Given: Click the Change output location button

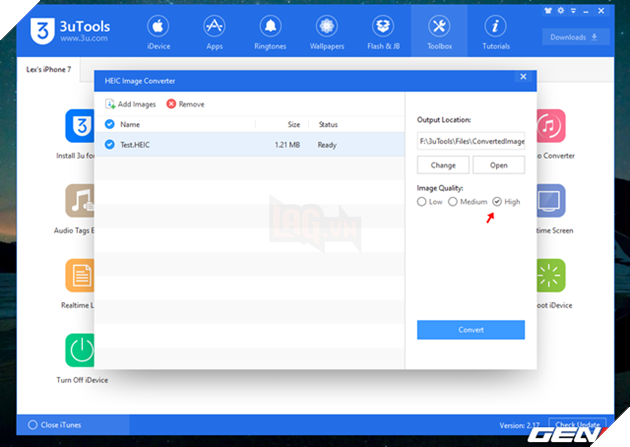Looking at the screenshot, I should 443,165.
